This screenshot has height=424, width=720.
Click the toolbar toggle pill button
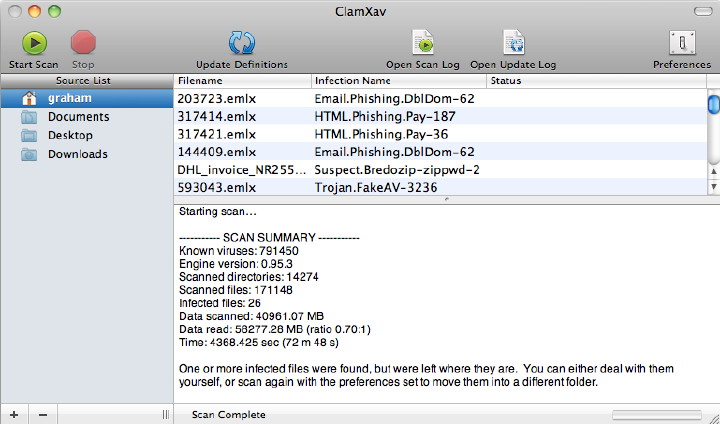tap(703, 11)
